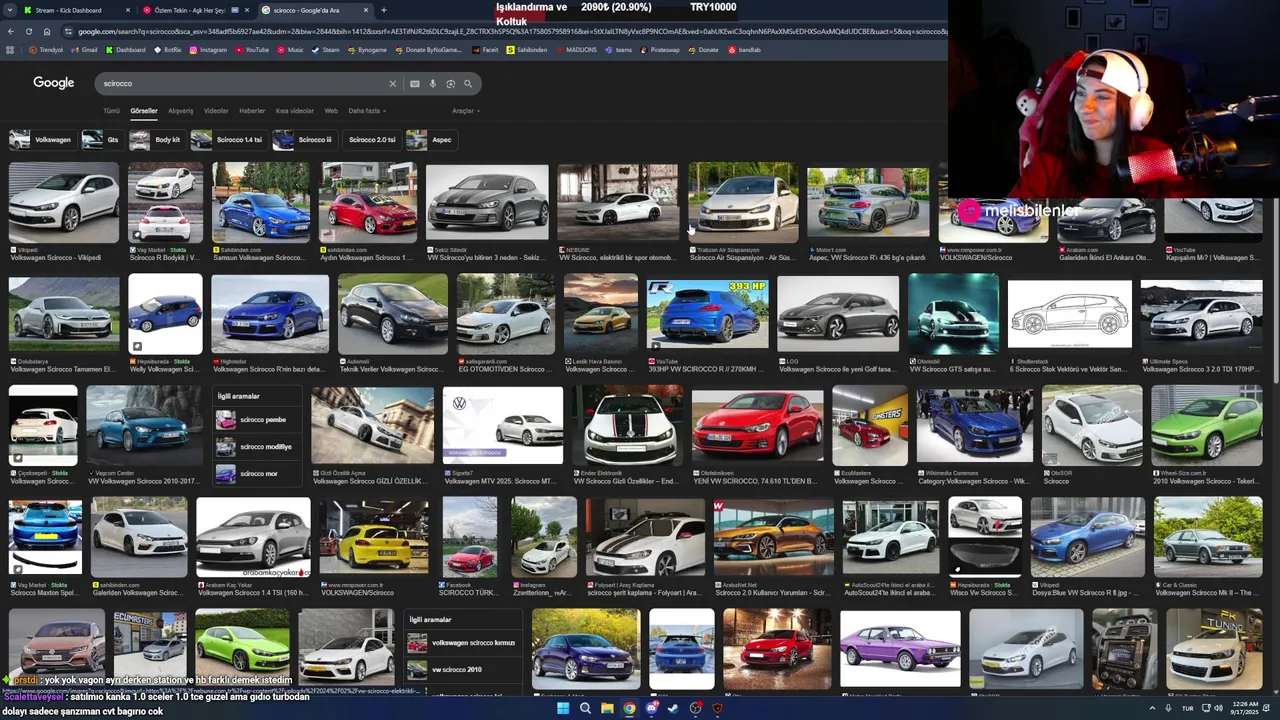Viewport: 1280px width, 720px height.
Task: Search by image with the Lens icon
Action: tap(451, 84)
